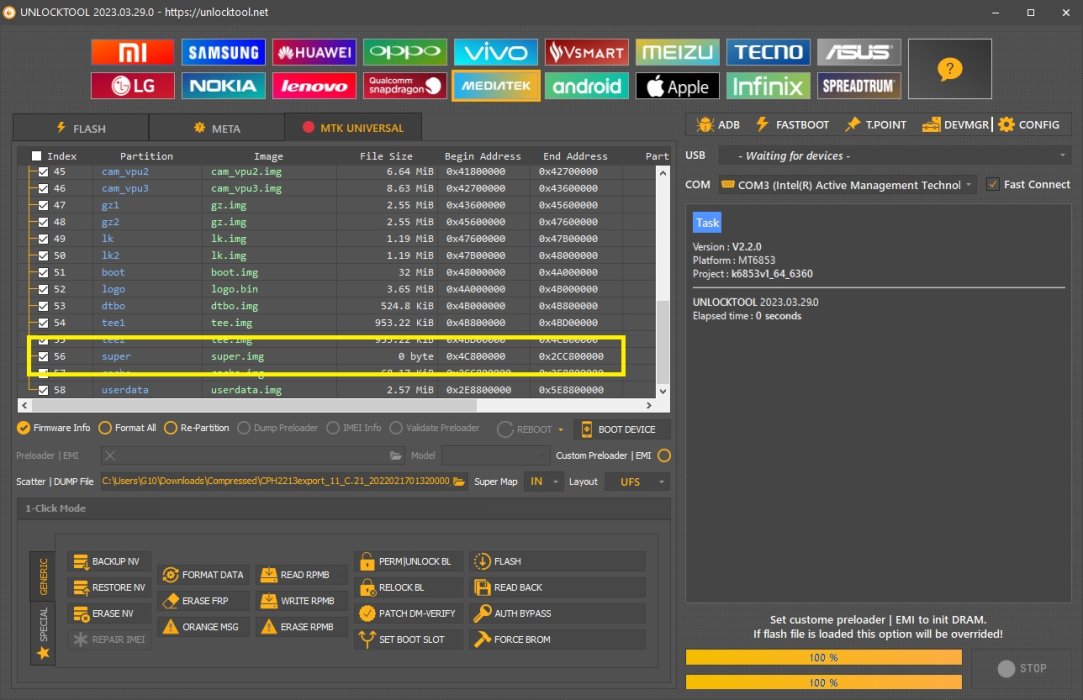Image resolution: width=1083 pixels, height=700 pixels.
Task: Select the Meizu brand logo
Action: [678, 52]
